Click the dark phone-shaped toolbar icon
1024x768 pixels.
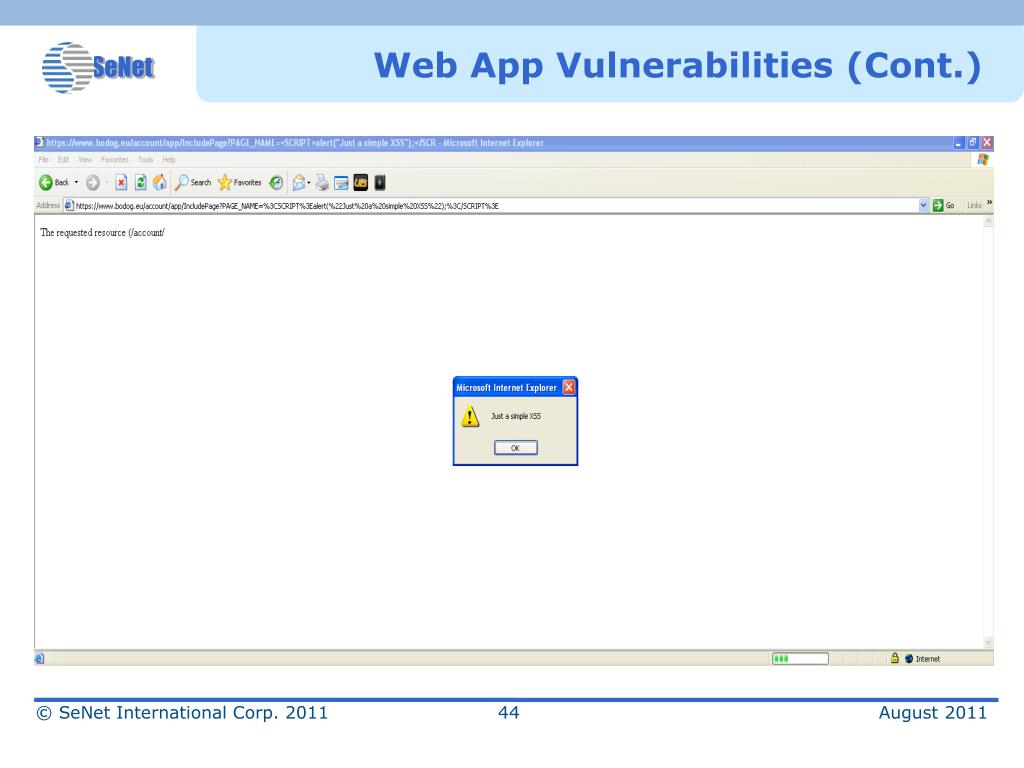pos(380,183)
